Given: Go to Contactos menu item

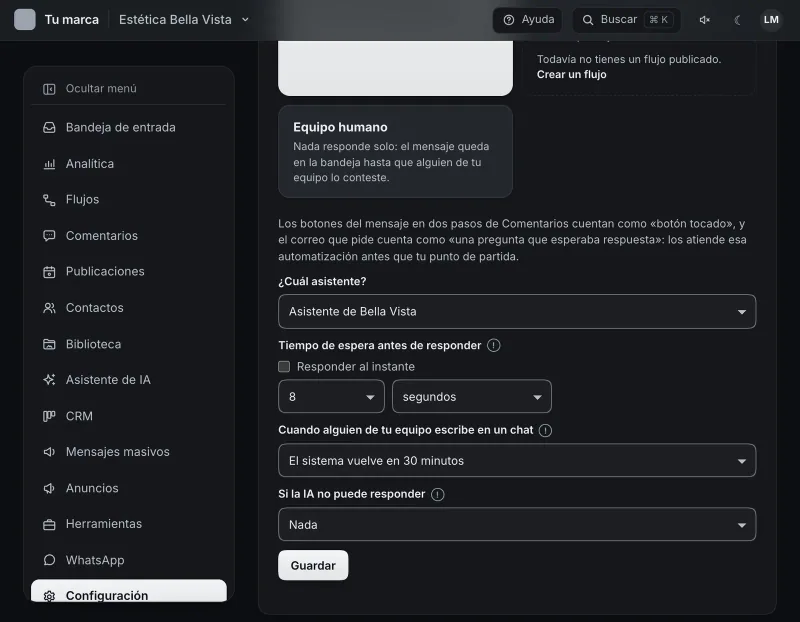Looking at the screenshot, I should 129,308.
